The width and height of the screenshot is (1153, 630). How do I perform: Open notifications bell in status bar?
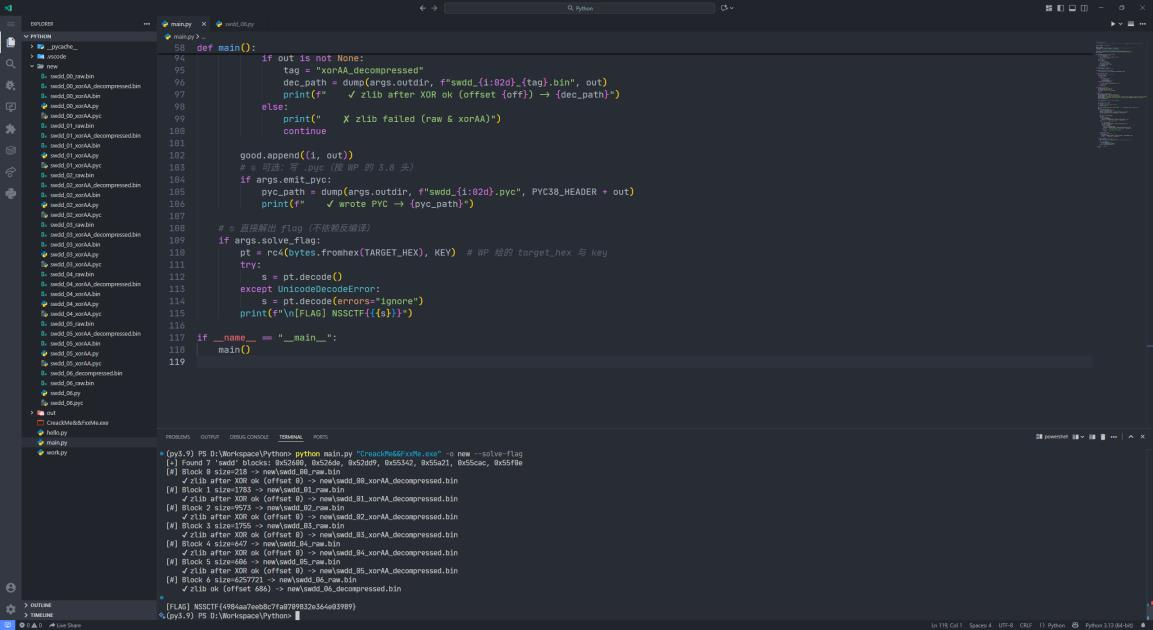pos(1143,625)
